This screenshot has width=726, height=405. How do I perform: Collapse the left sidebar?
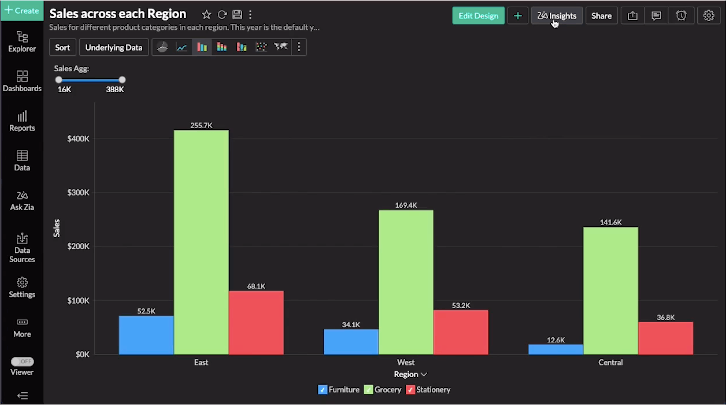click(x=22, y=395)
